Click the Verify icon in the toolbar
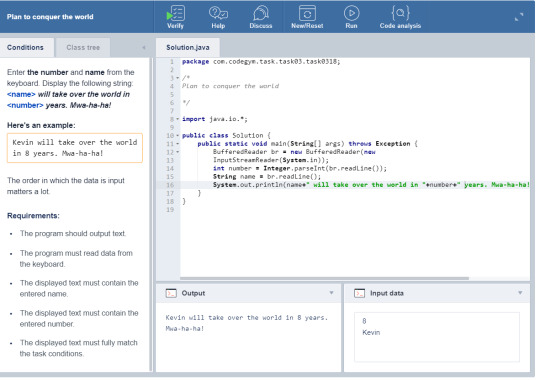Image resolution: width=540 pixels, height=380 pixels. pyautogui.click(x=176, y=14)
